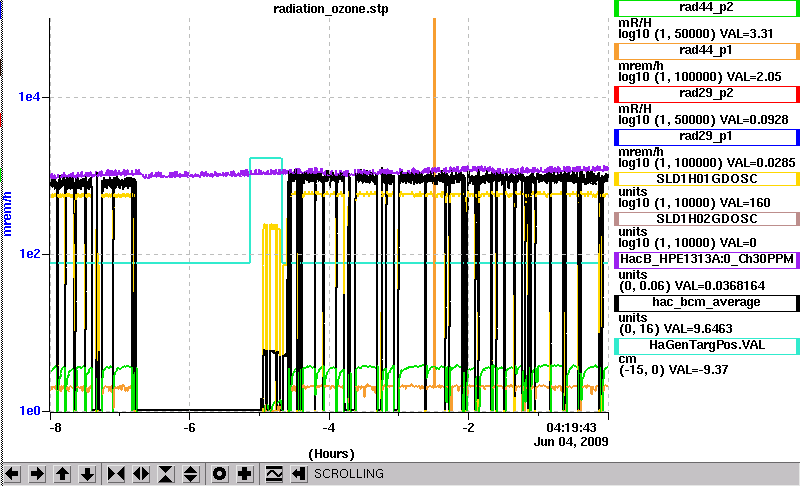Click the VAL=0.0368164 readout

(720, 286)
